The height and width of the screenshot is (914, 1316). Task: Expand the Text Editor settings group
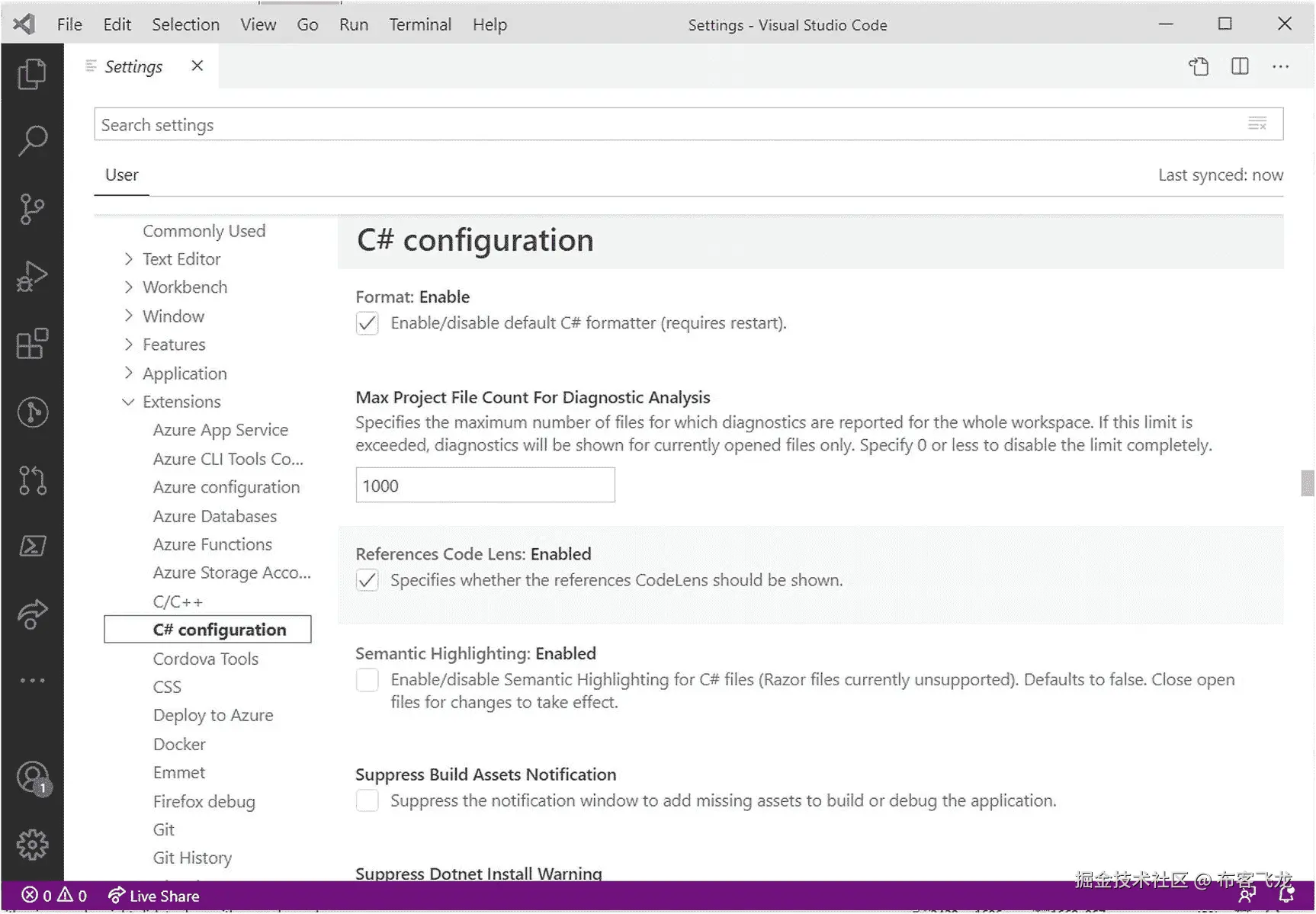pyautogui.click(x=129, y=259)
